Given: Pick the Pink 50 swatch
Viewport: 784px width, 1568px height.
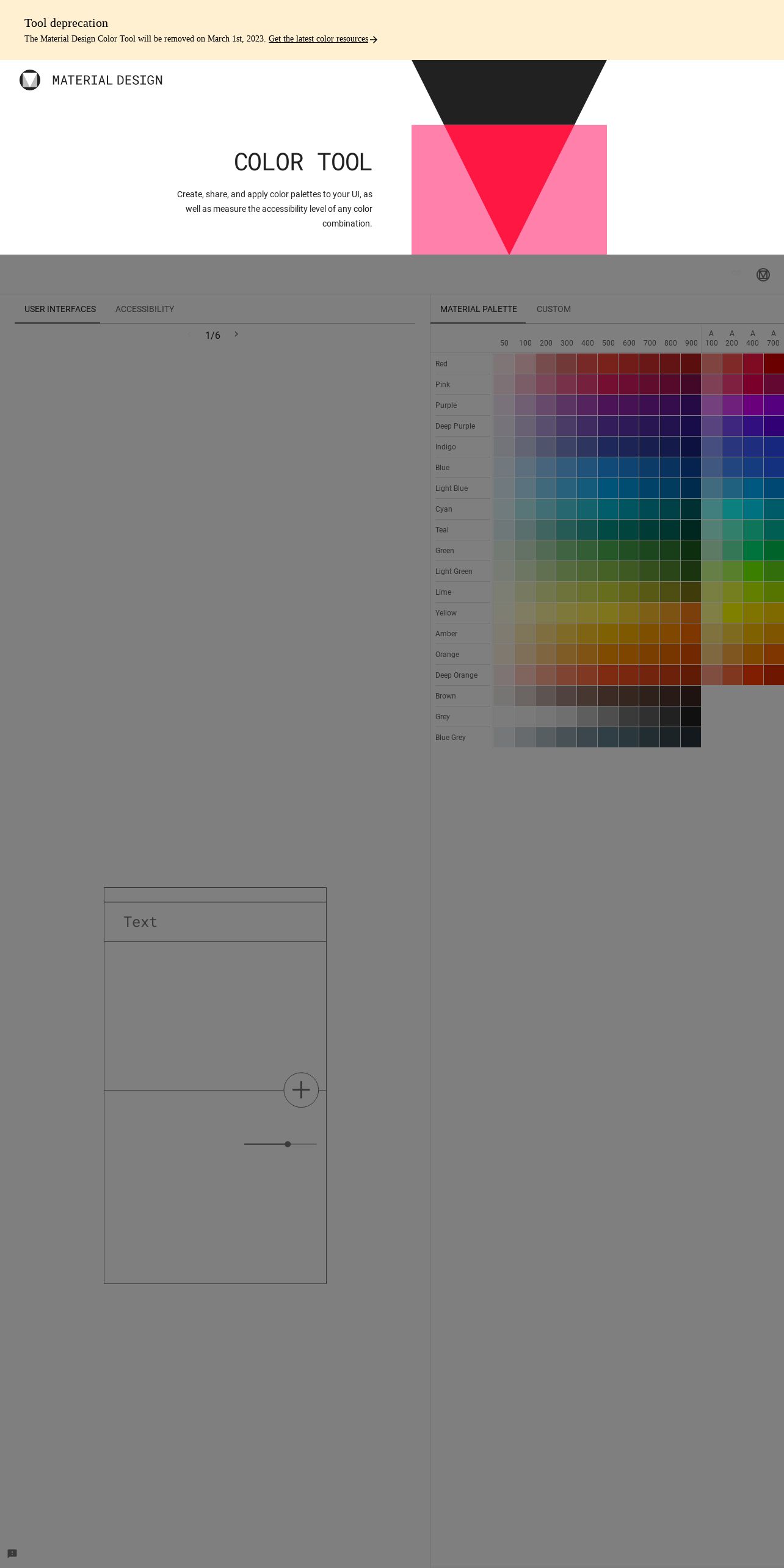Looking at the screenshot, I should 504,385.
